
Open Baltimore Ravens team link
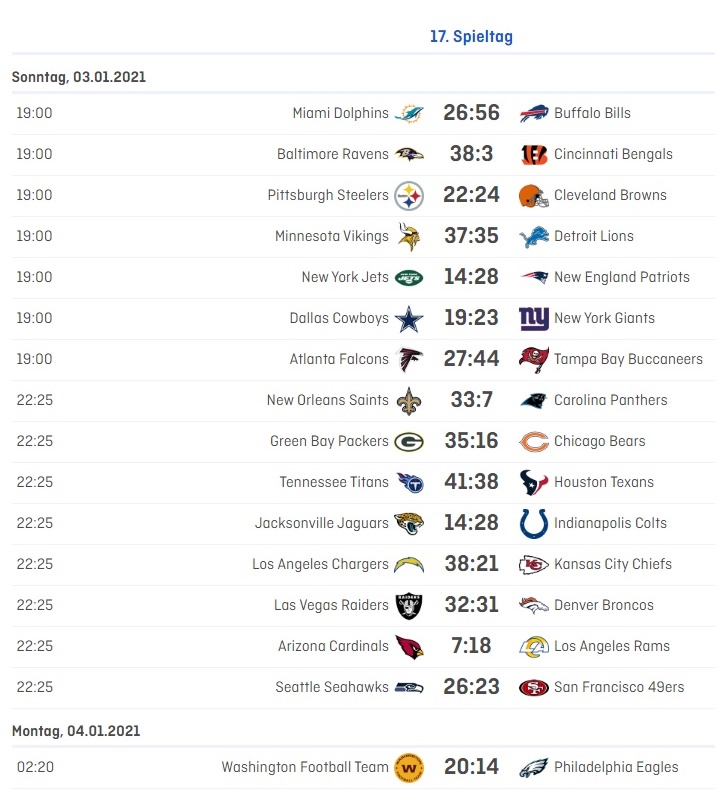click(x=332, y=154)
